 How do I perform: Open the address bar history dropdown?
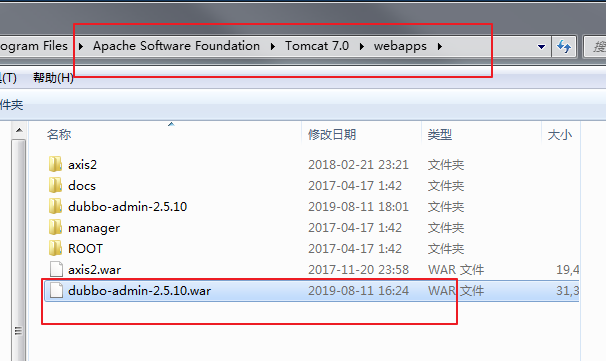[x=541, y=47]
